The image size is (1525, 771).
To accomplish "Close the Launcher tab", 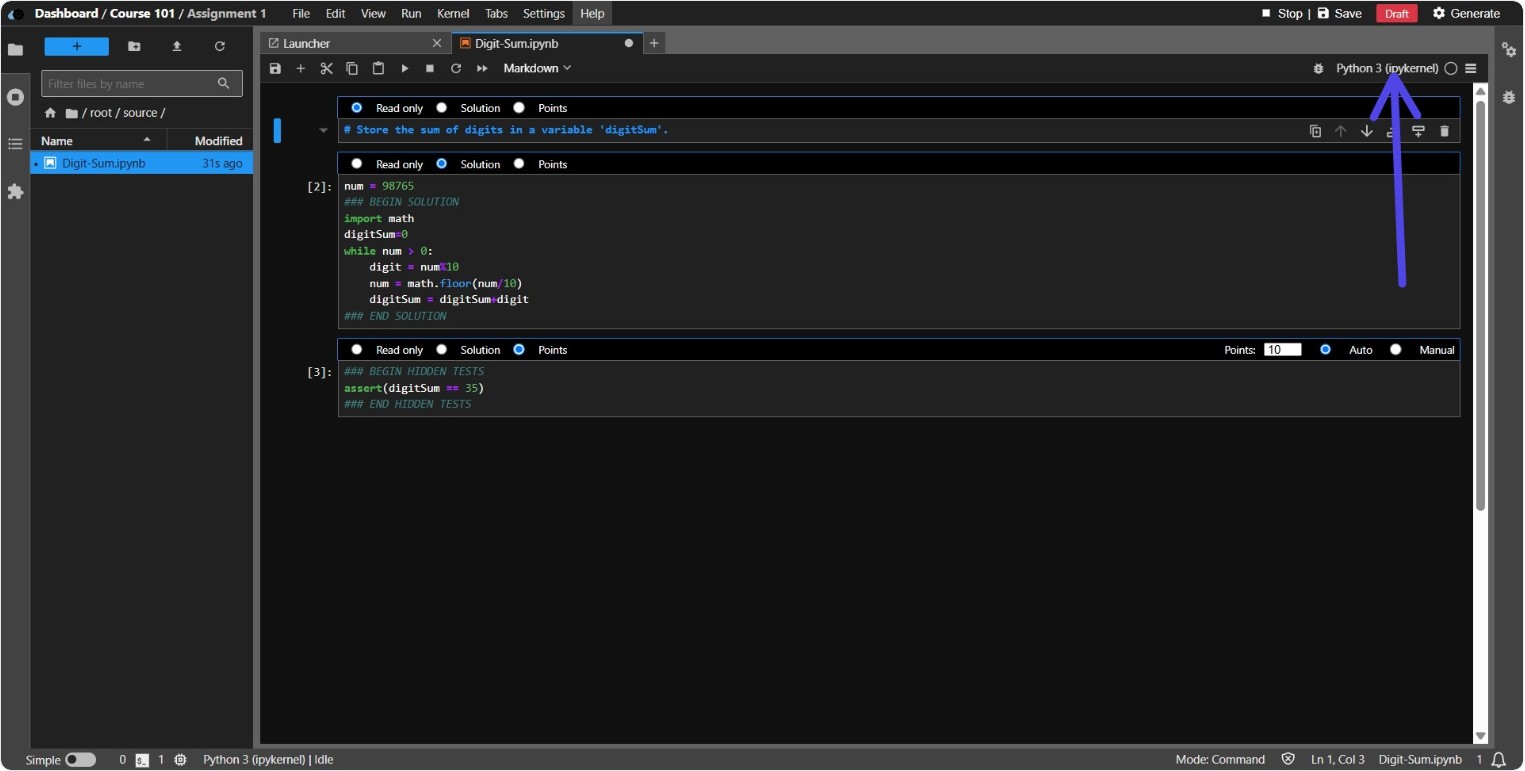I will point(436,43).
